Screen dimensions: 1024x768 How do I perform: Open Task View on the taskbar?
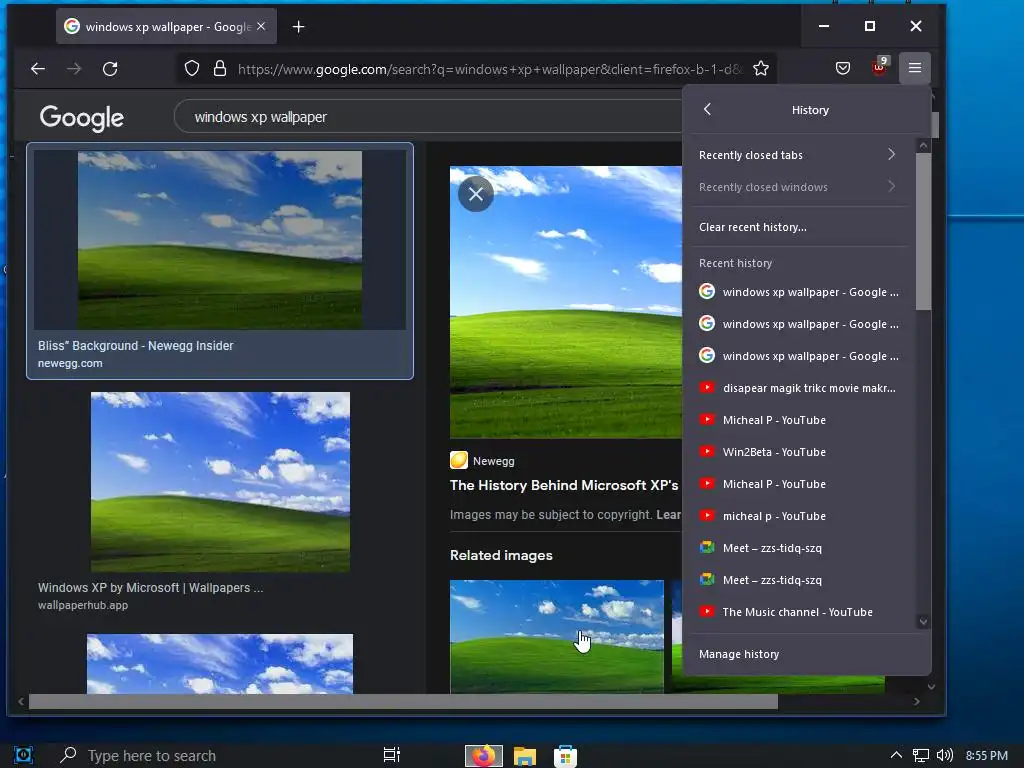392,755
